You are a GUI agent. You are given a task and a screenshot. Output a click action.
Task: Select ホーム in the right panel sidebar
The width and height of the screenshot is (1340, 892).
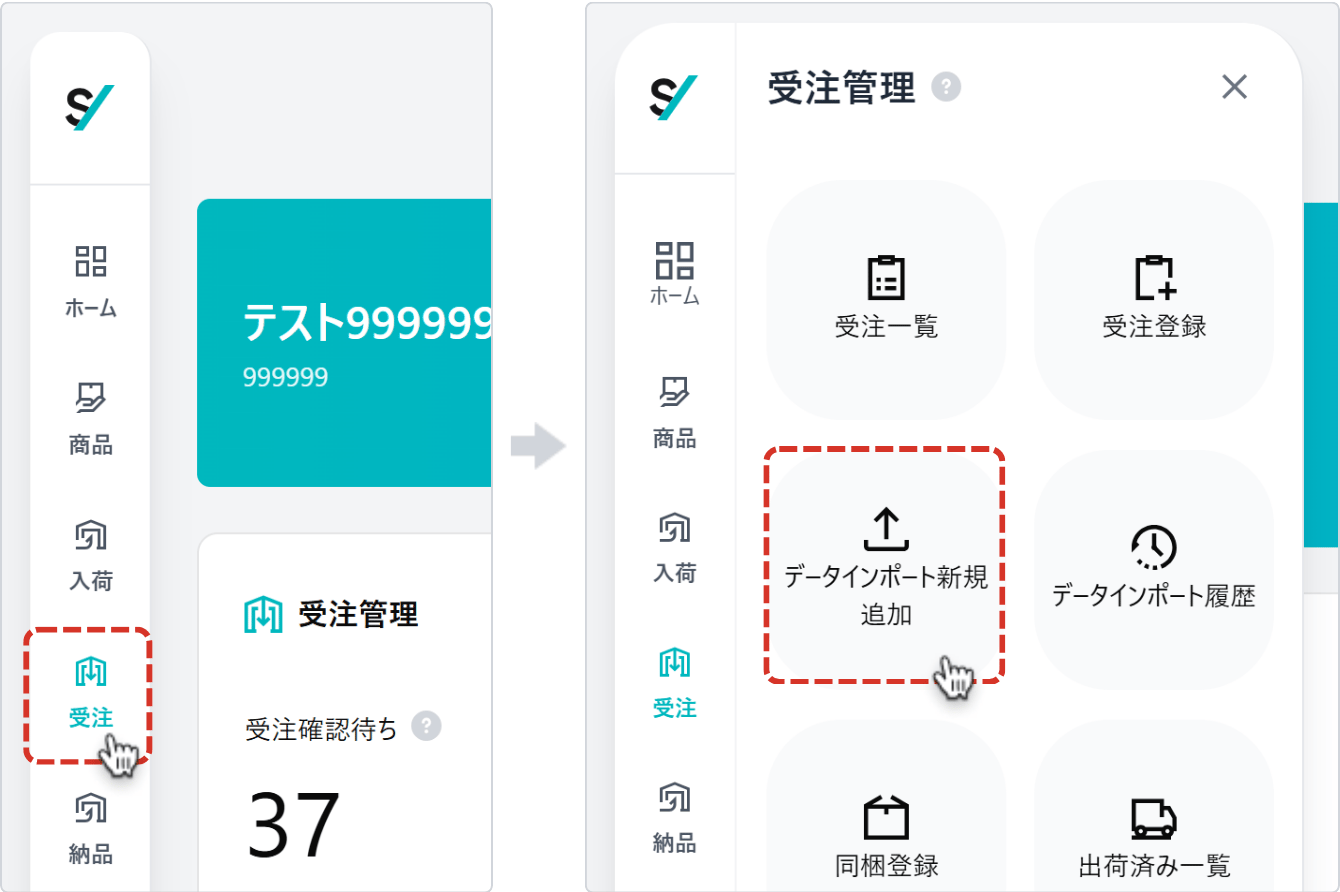coord(675,273)
